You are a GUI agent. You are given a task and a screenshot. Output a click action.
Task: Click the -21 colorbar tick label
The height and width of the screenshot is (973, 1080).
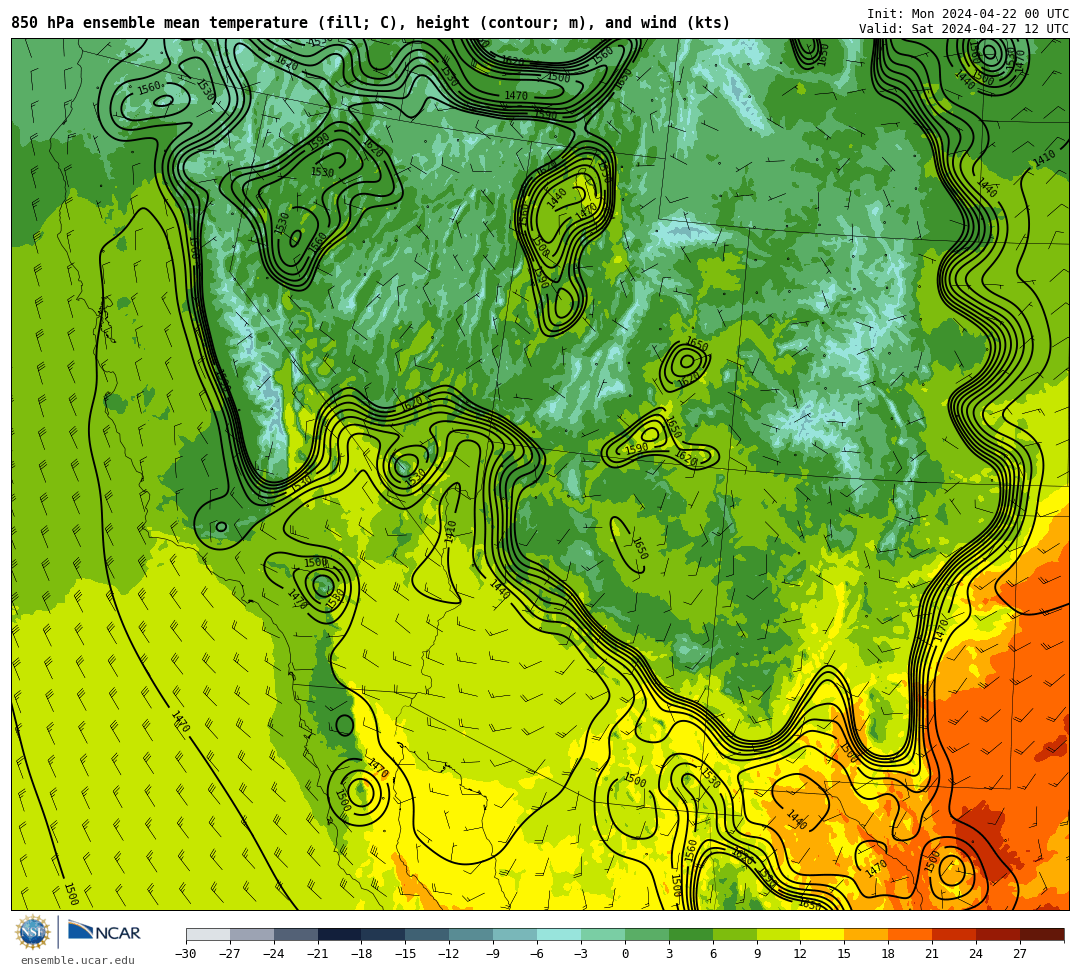(318, 954)
